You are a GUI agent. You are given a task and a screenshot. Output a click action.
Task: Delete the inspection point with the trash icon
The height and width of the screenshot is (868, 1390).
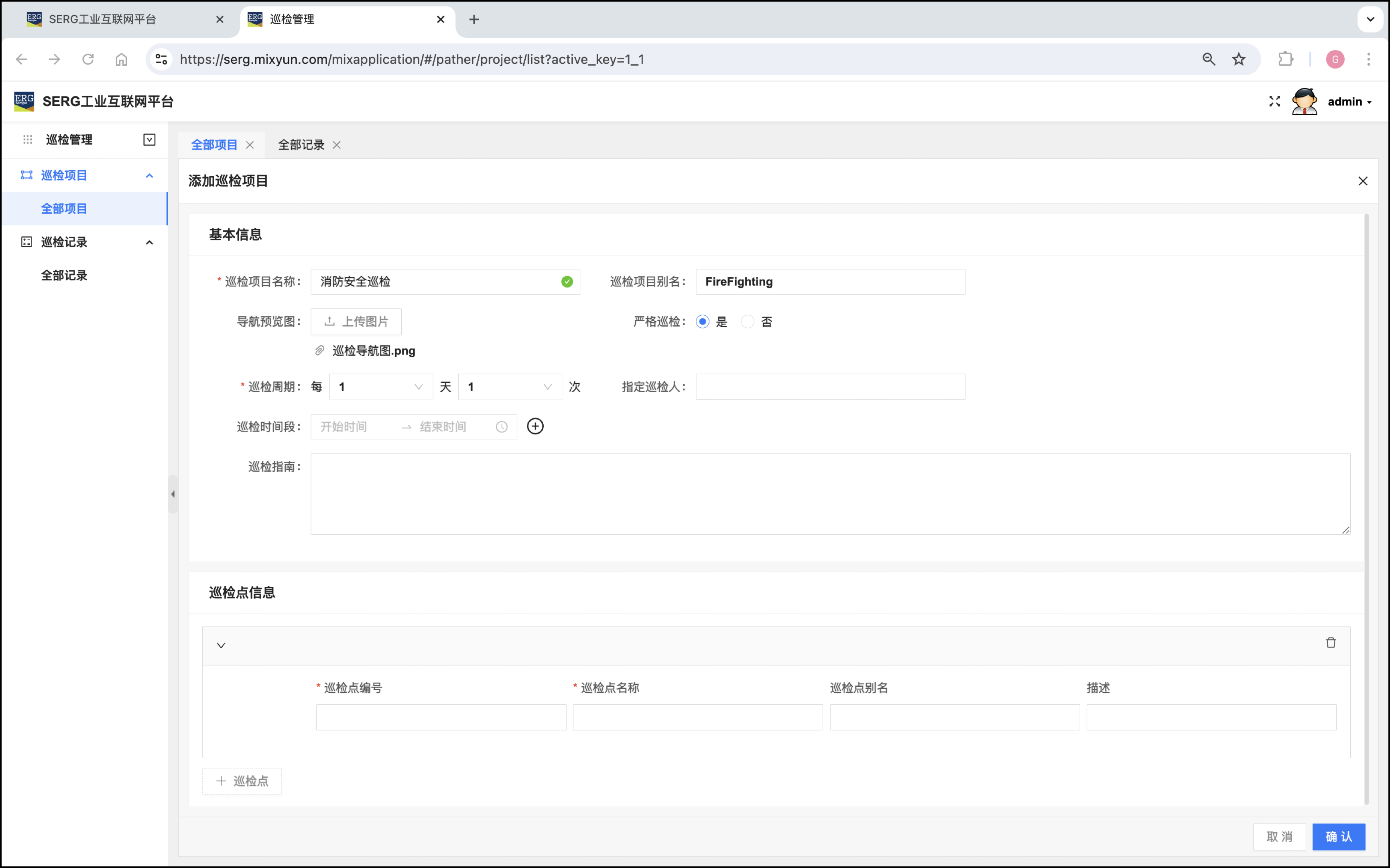tap(1330, 643)
